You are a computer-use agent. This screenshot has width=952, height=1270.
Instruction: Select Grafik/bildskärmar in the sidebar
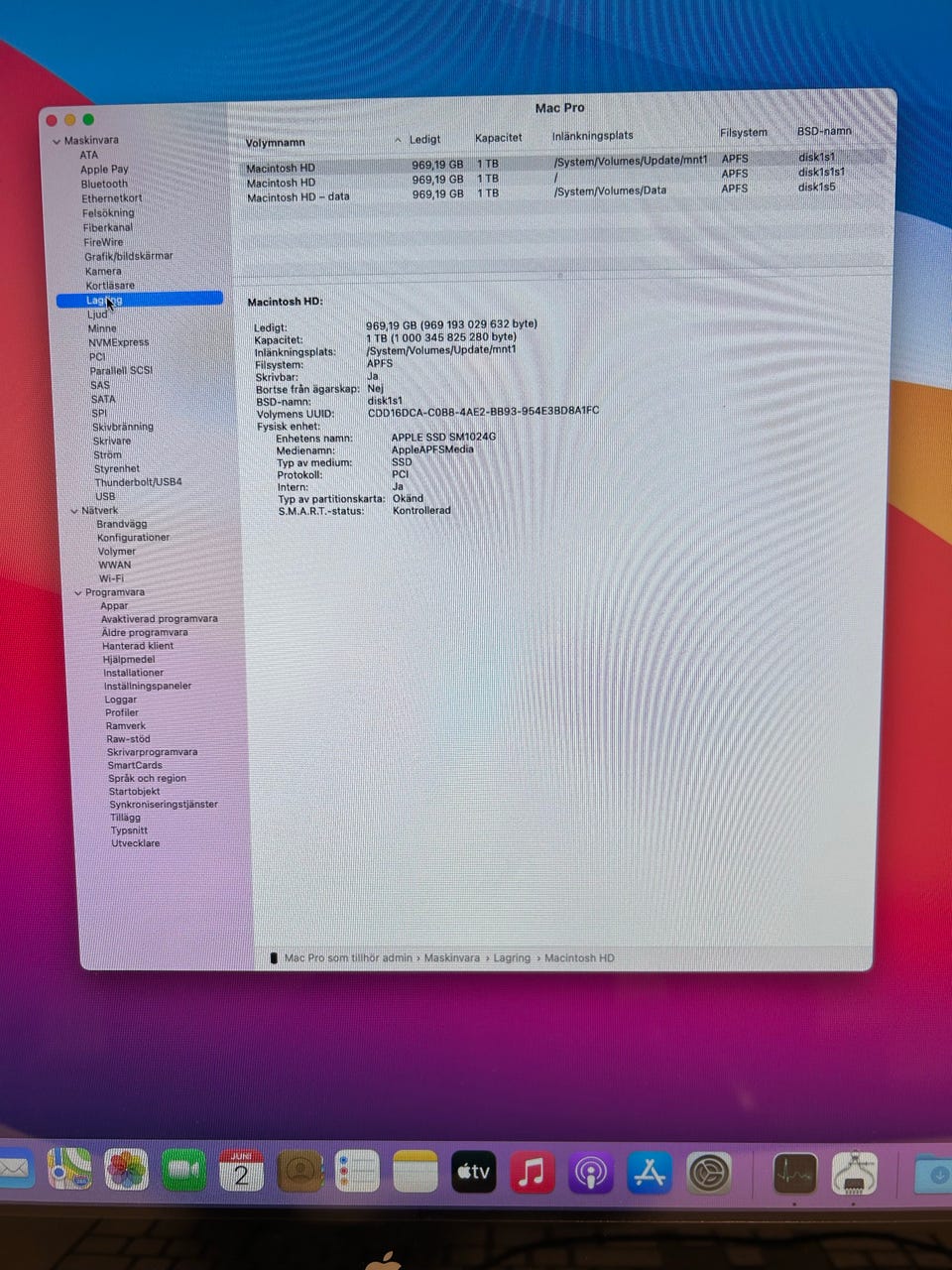point(128,256)
